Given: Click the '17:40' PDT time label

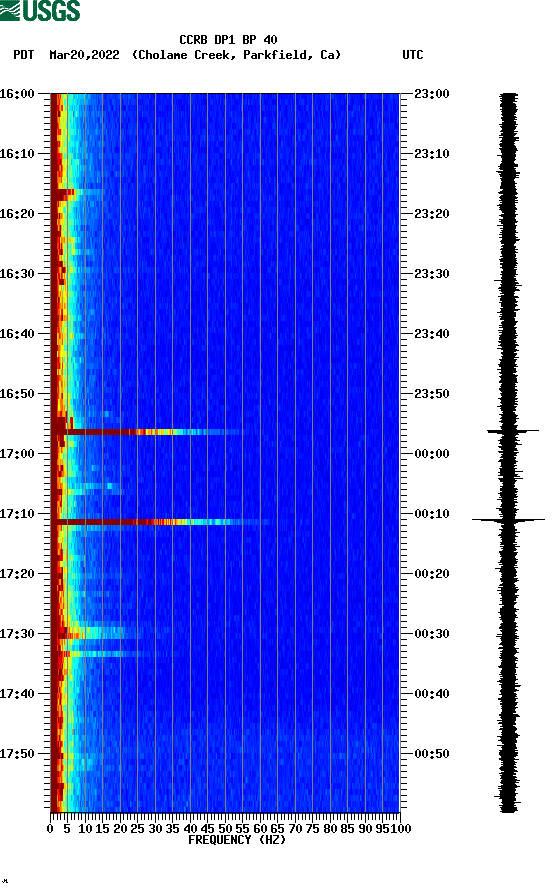Looking at the screenshot, I should pyautogui.click(x=17, y=694).
